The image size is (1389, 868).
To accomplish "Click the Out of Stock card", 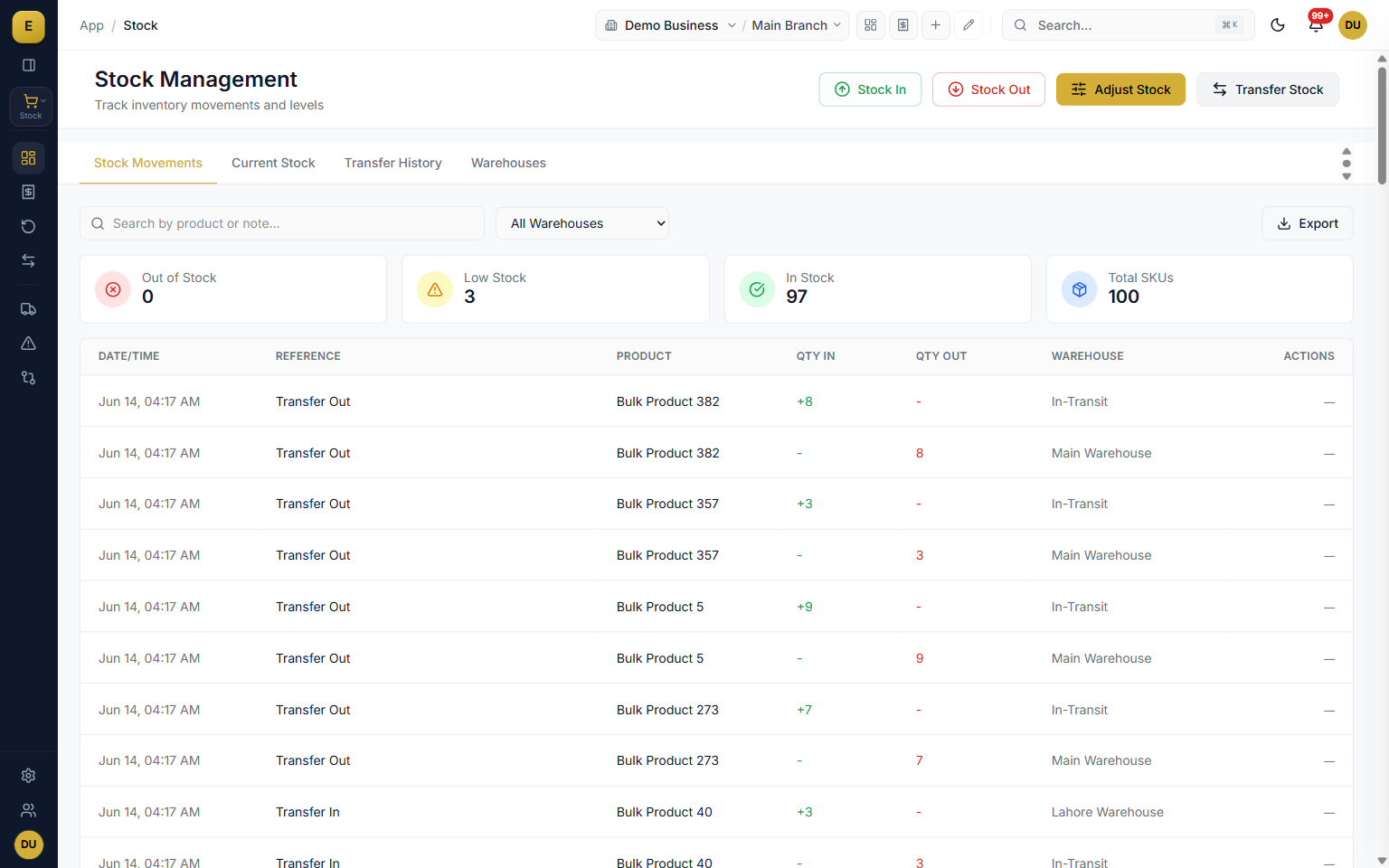I will pos(233,288).
